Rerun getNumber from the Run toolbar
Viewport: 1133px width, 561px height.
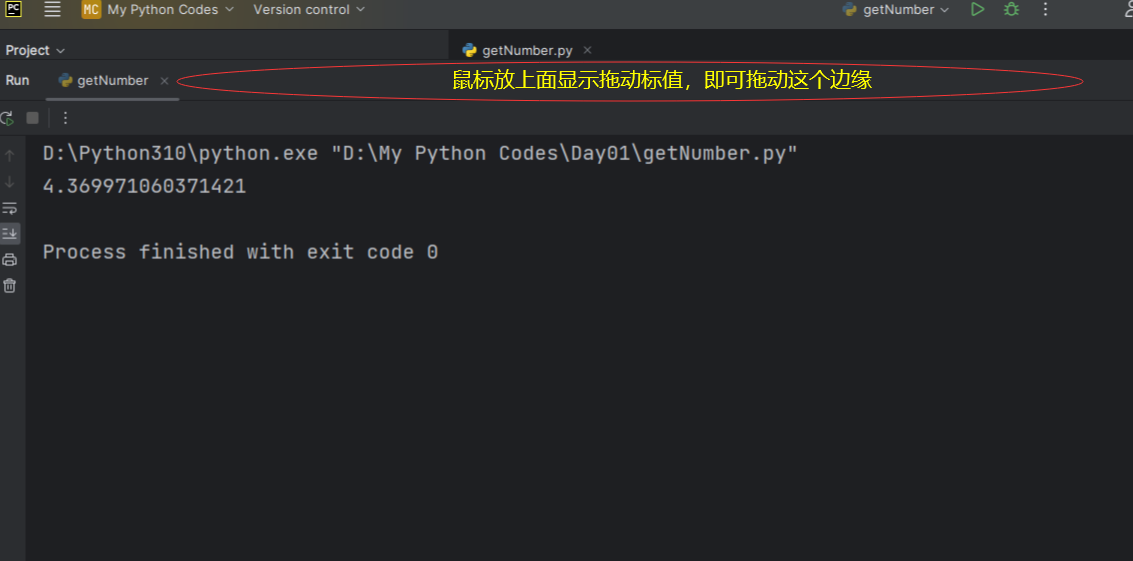tap(7, 118)
